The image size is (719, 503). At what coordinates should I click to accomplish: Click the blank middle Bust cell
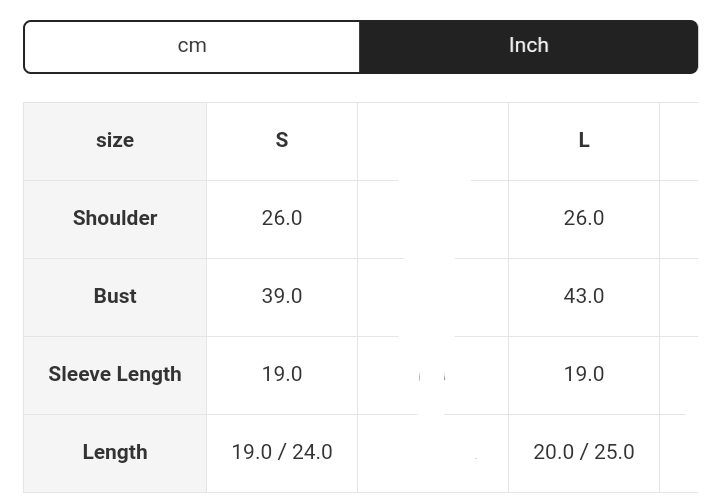pyautogui.click(x=433, y=297)
